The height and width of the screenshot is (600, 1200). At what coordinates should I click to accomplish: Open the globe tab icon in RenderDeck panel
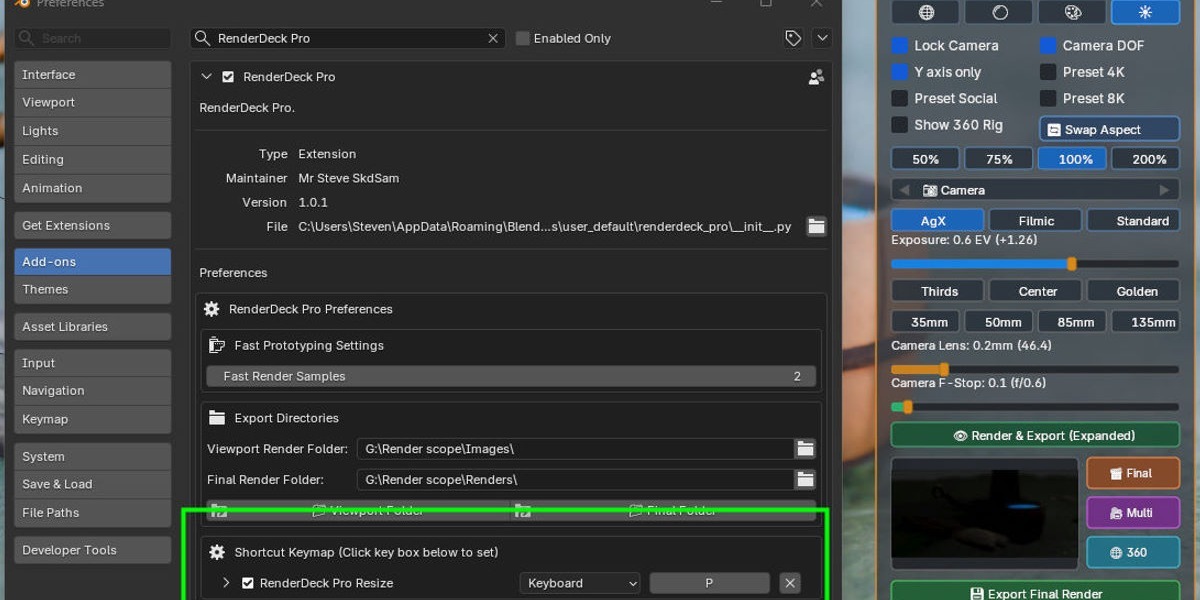click(926, 12)
